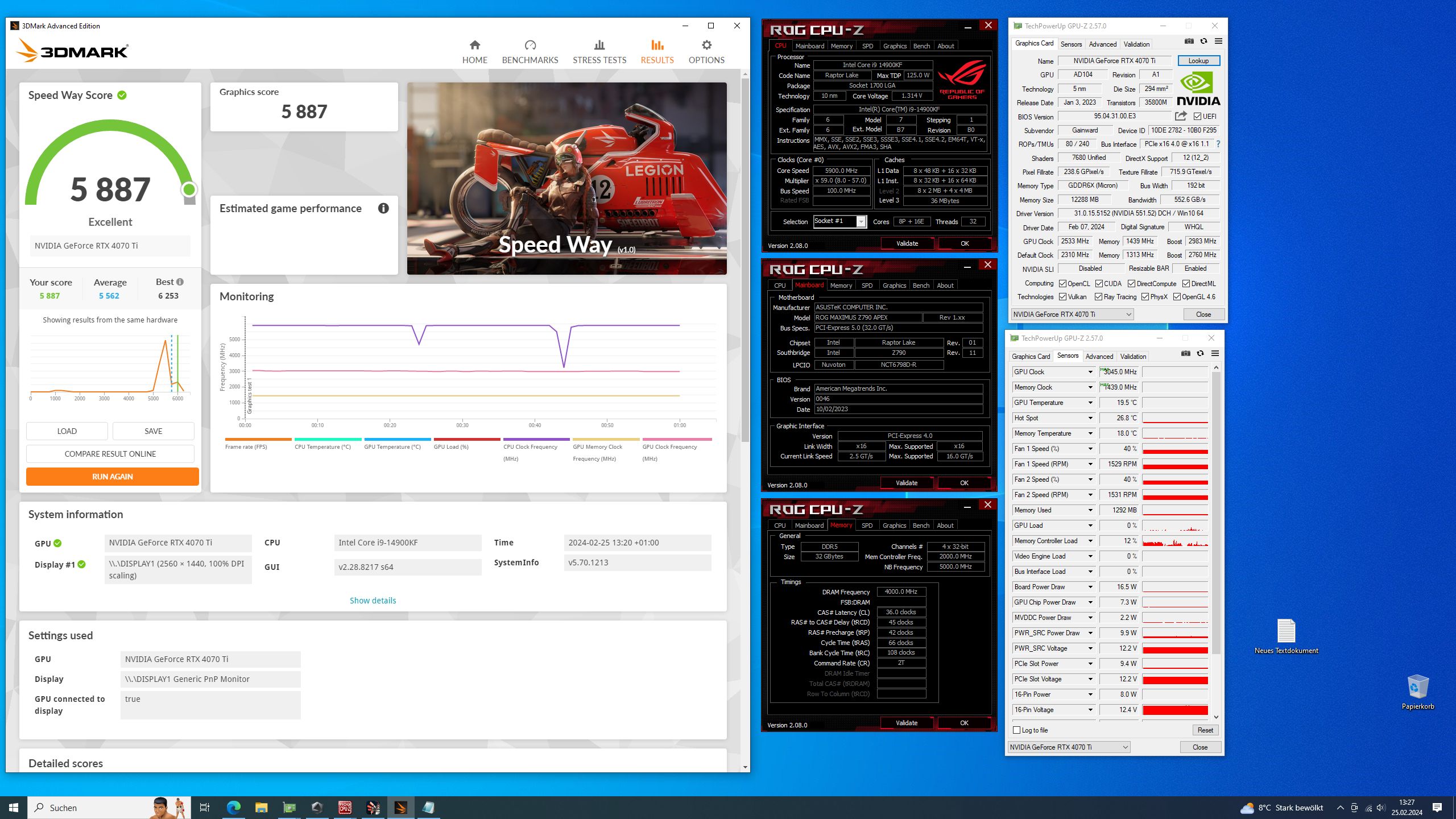Toggle DirectCompute checkbox in GPU-Z
Screen dimensions: 1456x819
1131,283
